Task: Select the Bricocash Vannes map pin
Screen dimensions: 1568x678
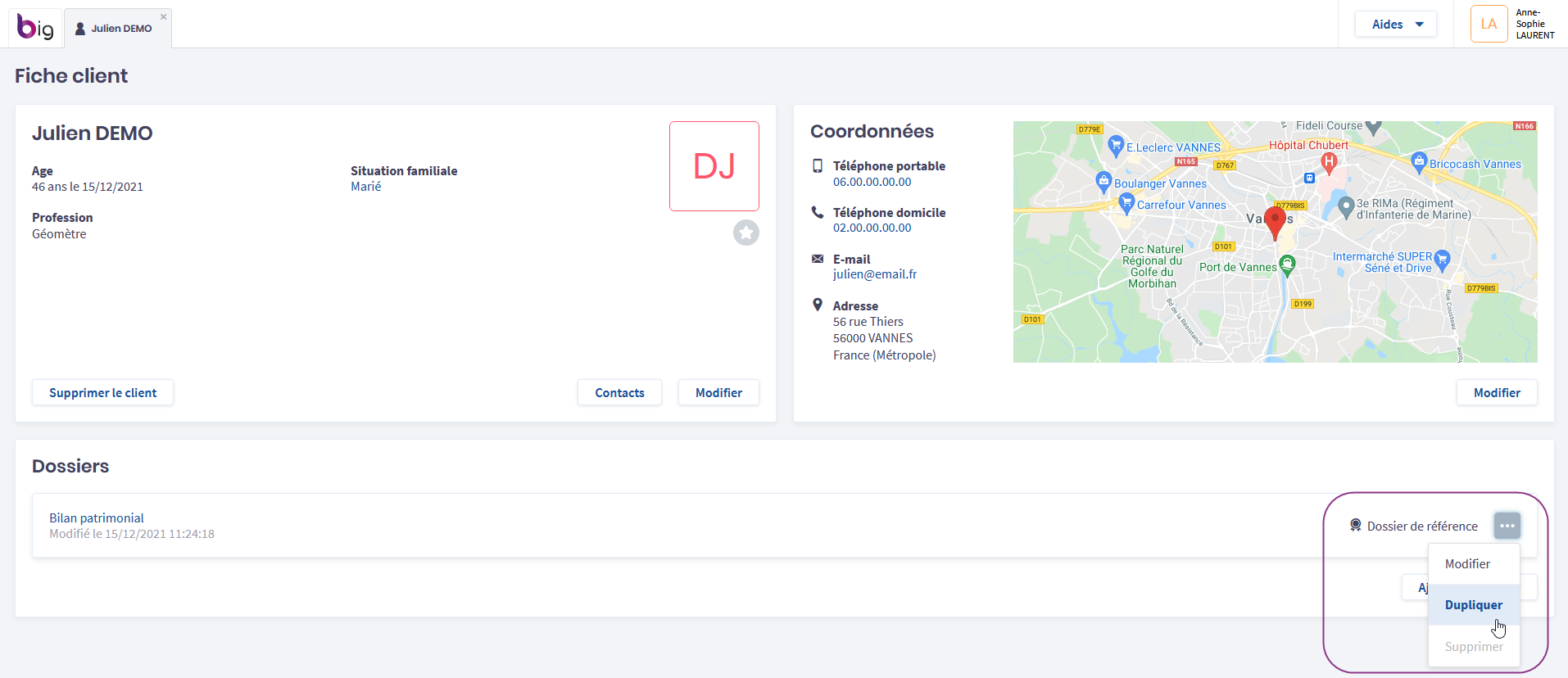Action: (1420, 161)
